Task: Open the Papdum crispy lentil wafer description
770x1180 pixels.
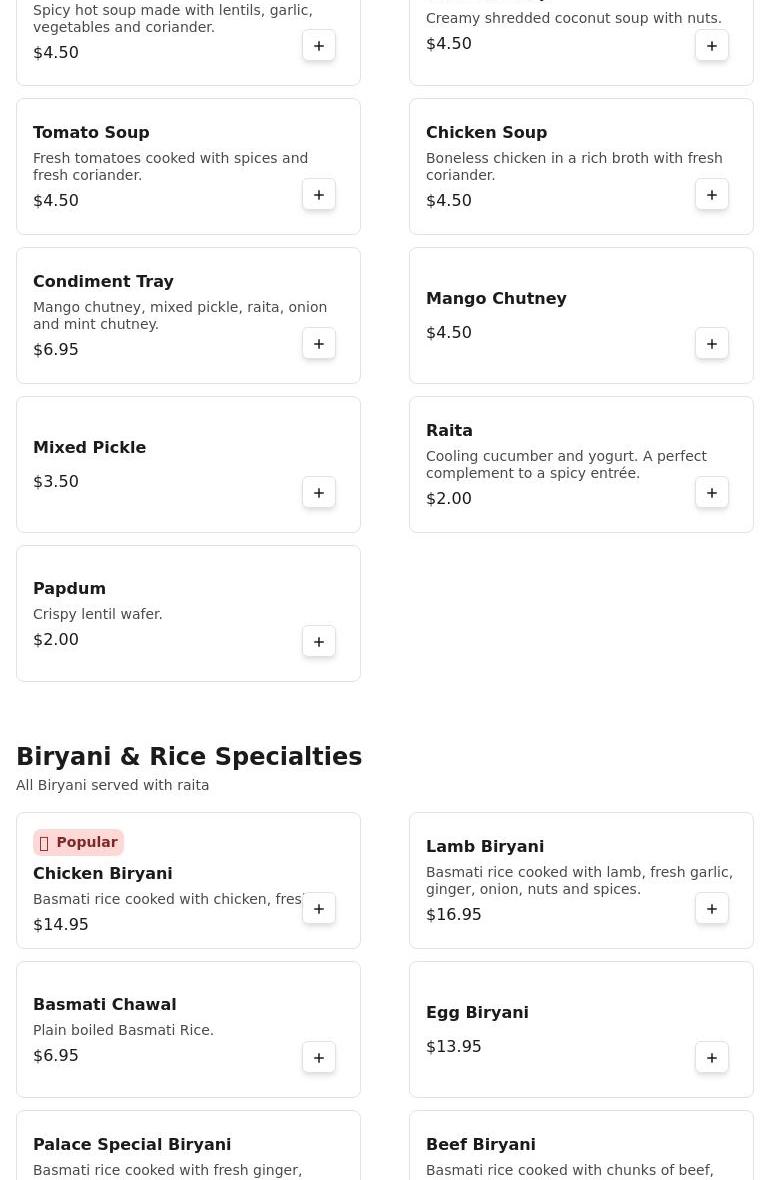Action: point(97,614)
